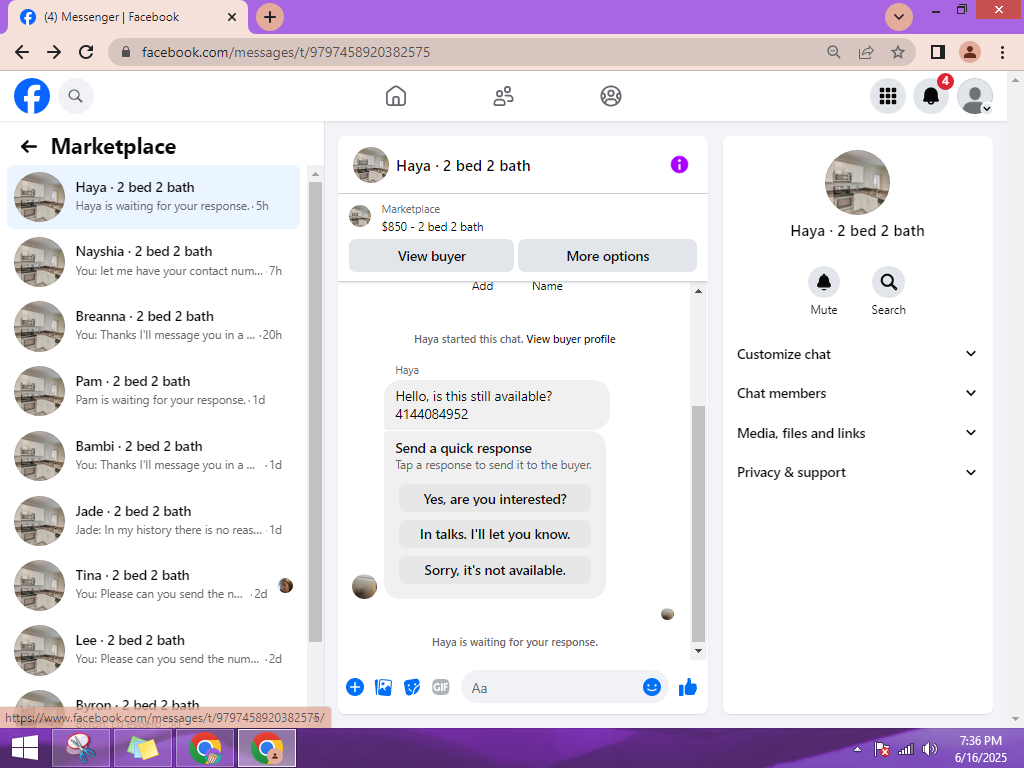
Task: Expand Chat members section
Action: (x=857, y=393)
